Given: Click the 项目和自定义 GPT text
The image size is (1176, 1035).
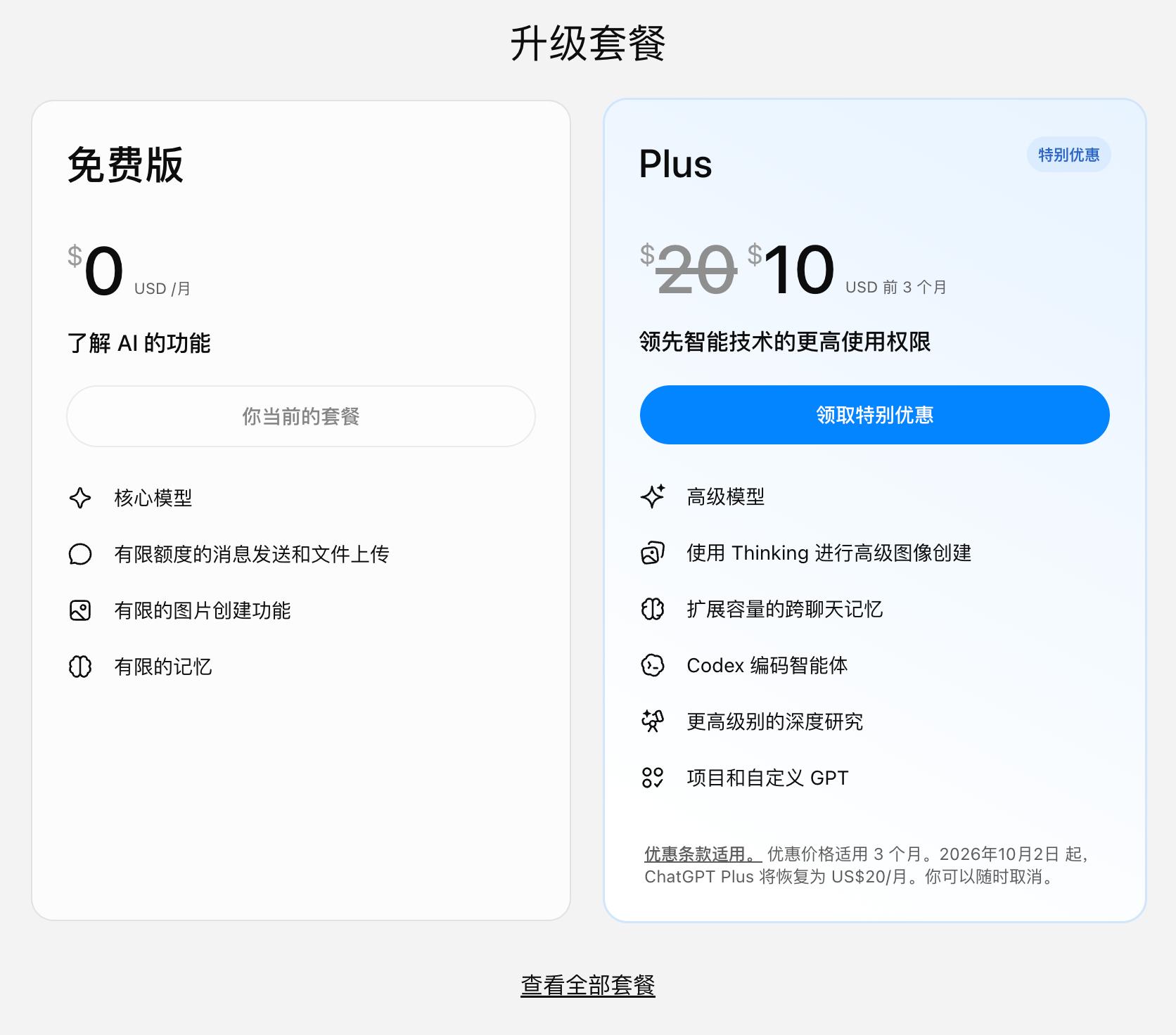Looking at the screenshot, I should (768, 778).
